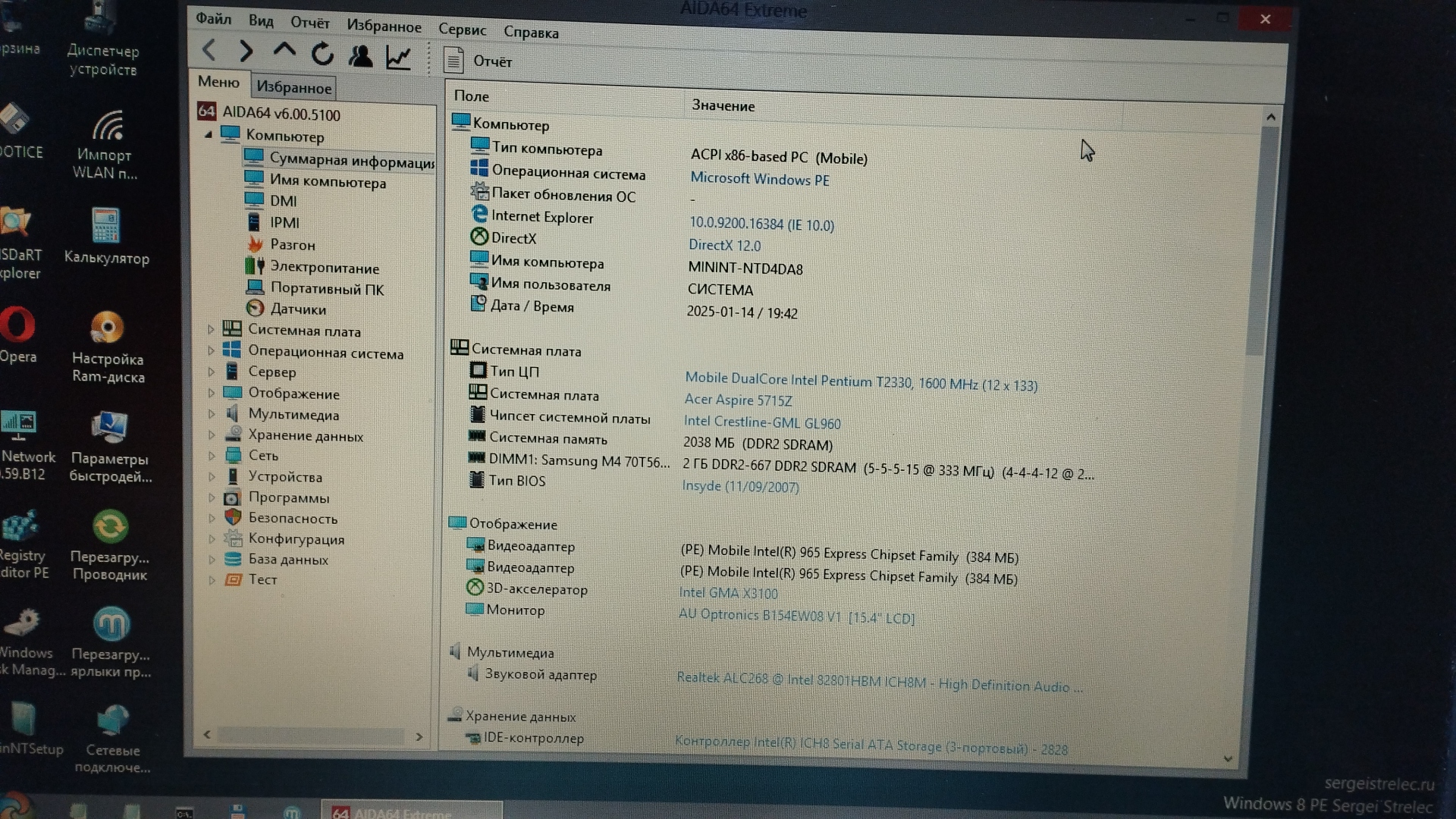
Task: Click the Internet Explorer row icon
Action: pos(479,215)
